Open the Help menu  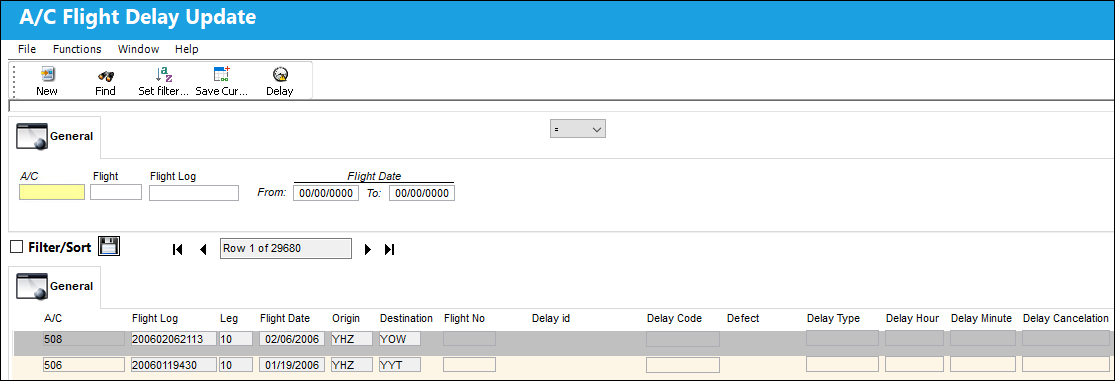point(187,49)
